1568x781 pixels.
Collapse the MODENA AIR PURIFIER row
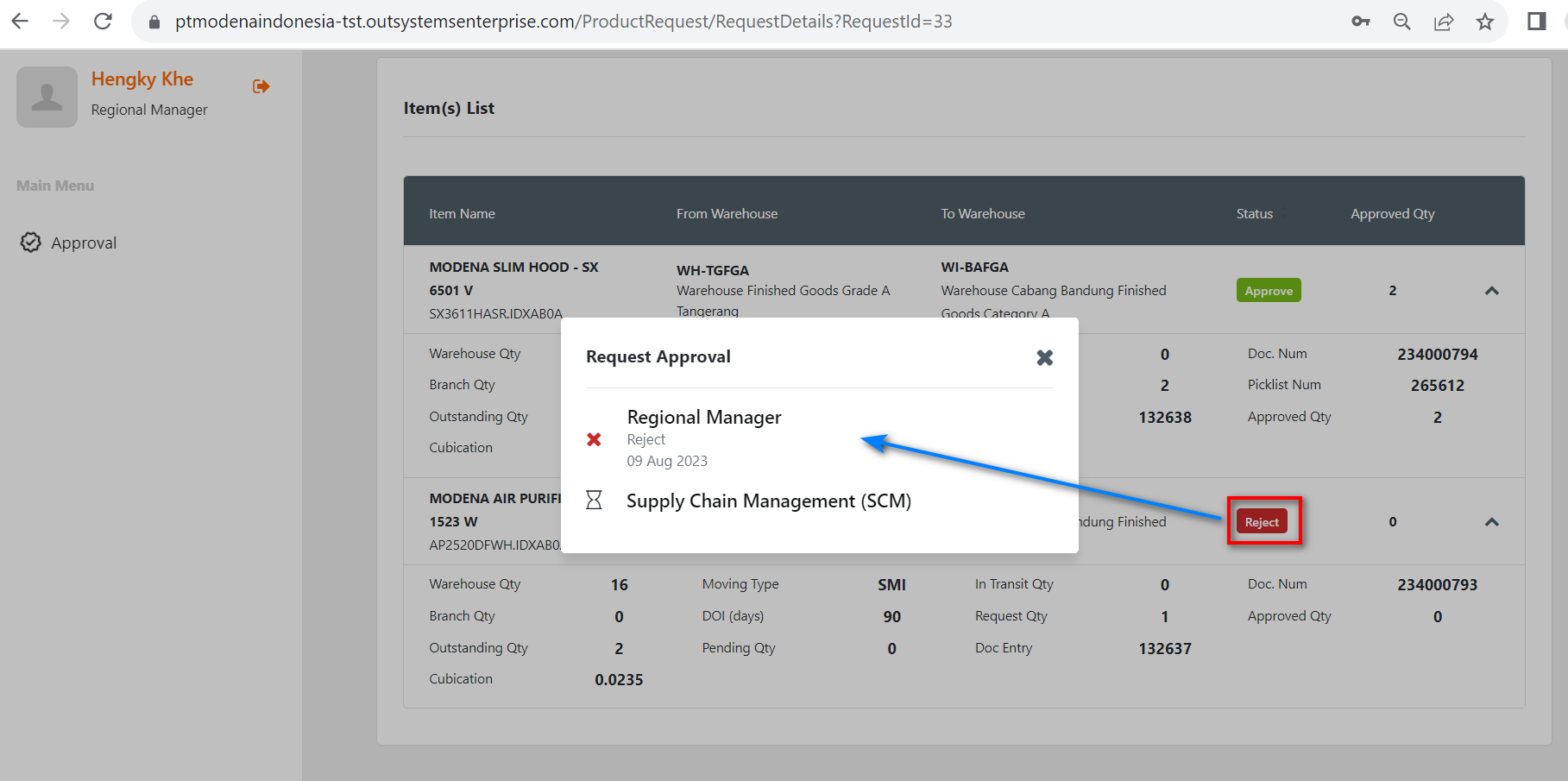(1491, 522)
